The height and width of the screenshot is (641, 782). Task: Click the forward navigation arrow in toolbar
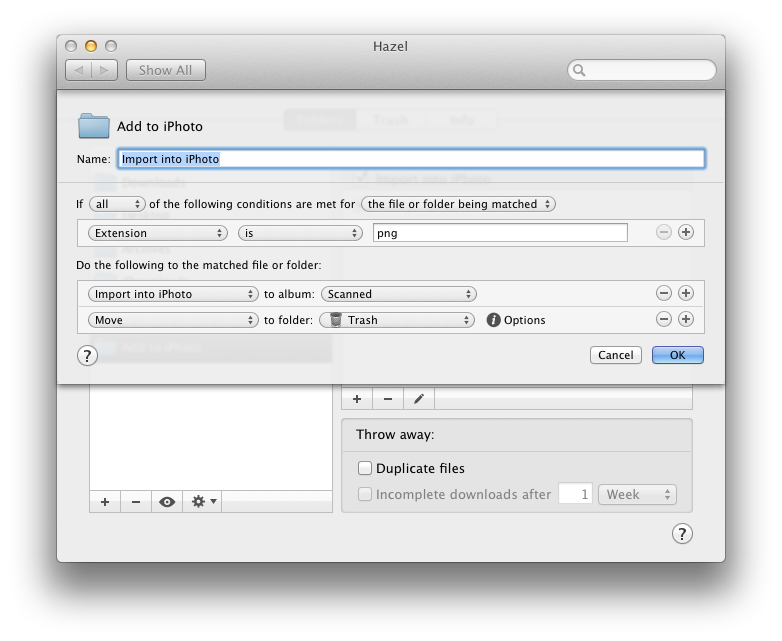[105, 70]
